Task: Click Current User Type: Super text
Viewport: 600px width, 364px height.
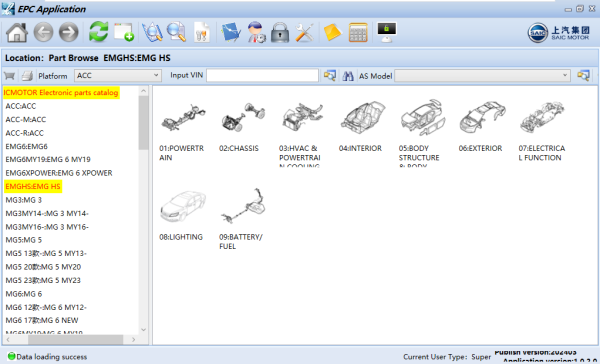Action: click(x=447, y=357)
